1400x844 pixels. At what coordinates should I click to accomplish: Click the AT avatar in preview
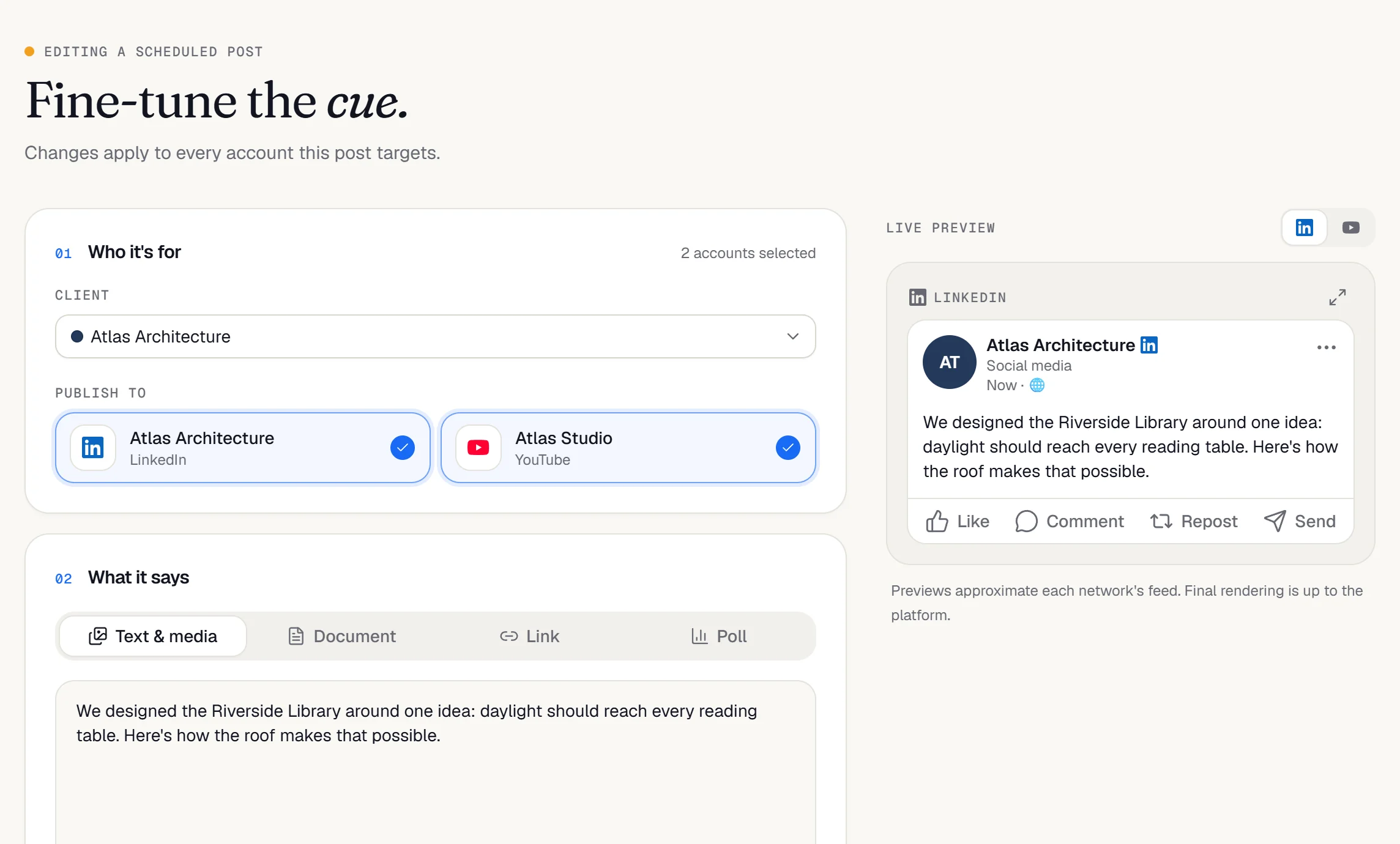pos(950,362)
